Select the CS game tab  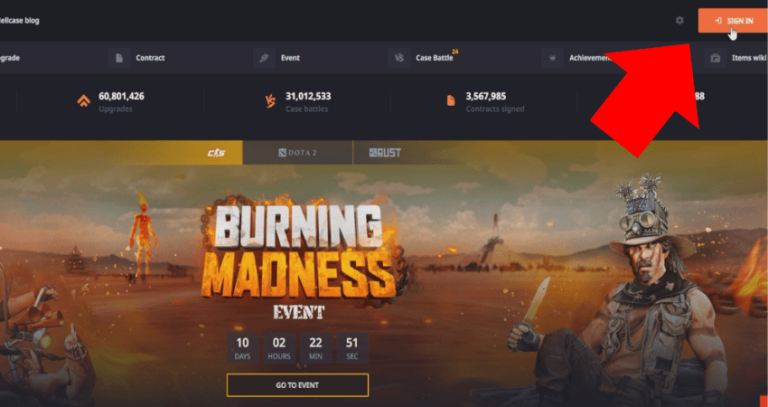(216, 153)
